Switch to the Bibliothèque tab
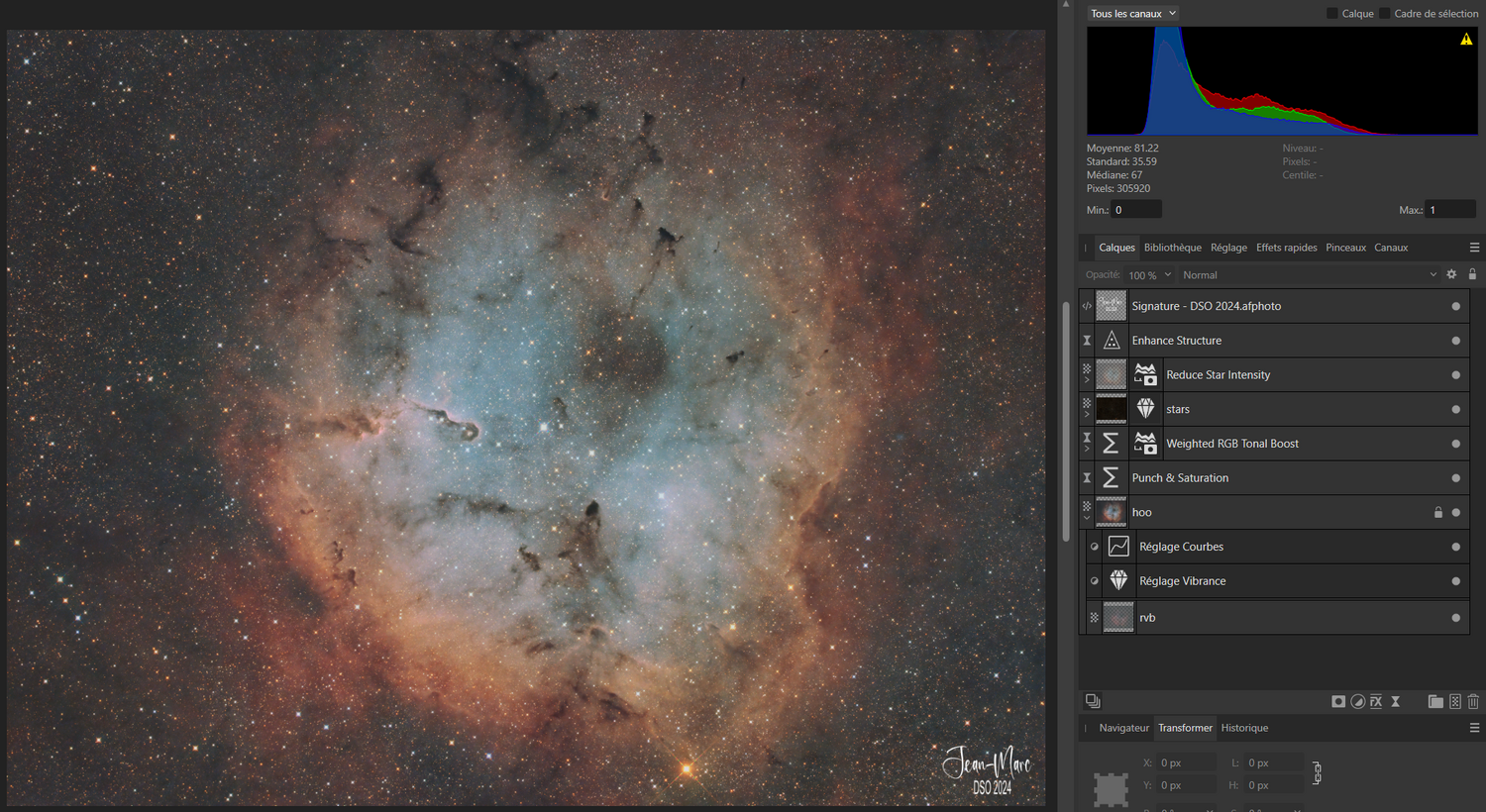1486x812 pixels. tap(1173, 248)
